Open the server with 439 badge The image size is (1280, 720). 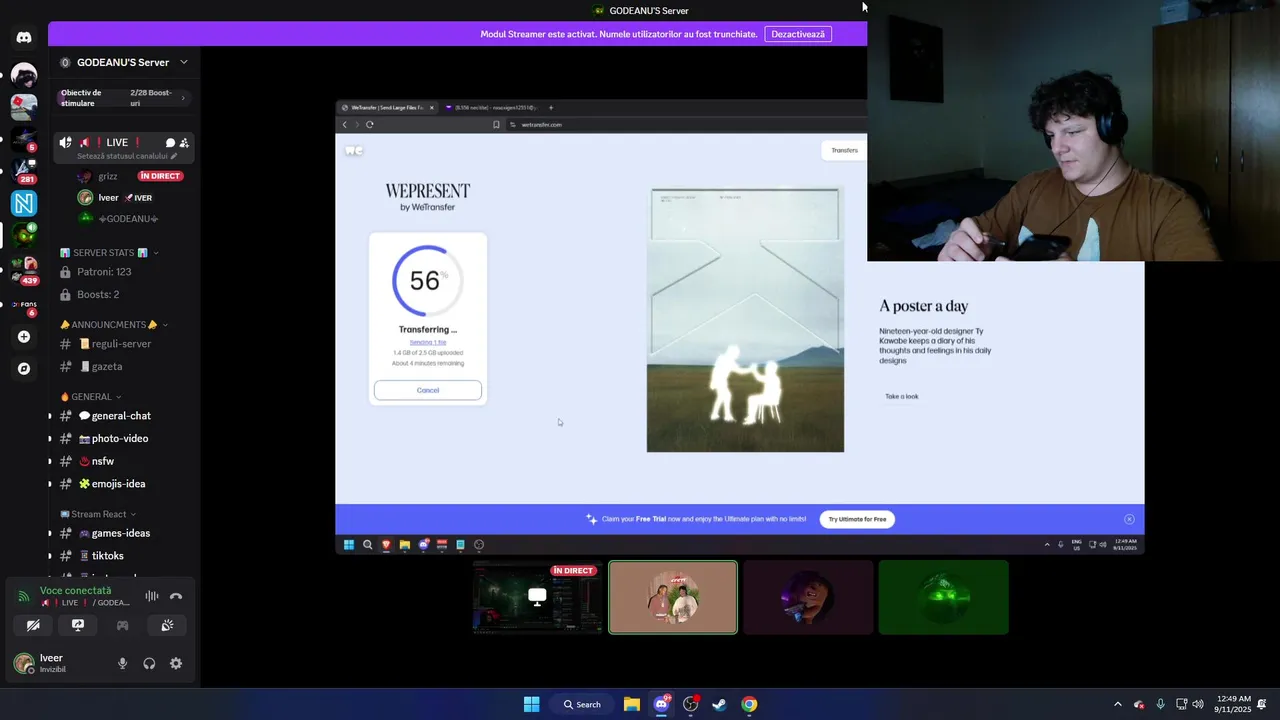tap(24, 268)
